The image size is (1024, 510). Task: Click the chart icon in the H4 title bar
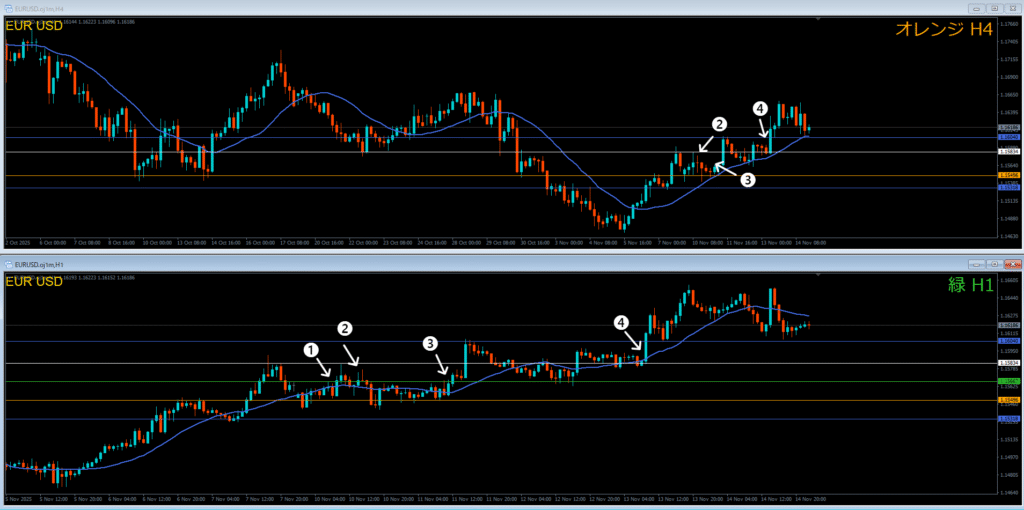point(9,8)
